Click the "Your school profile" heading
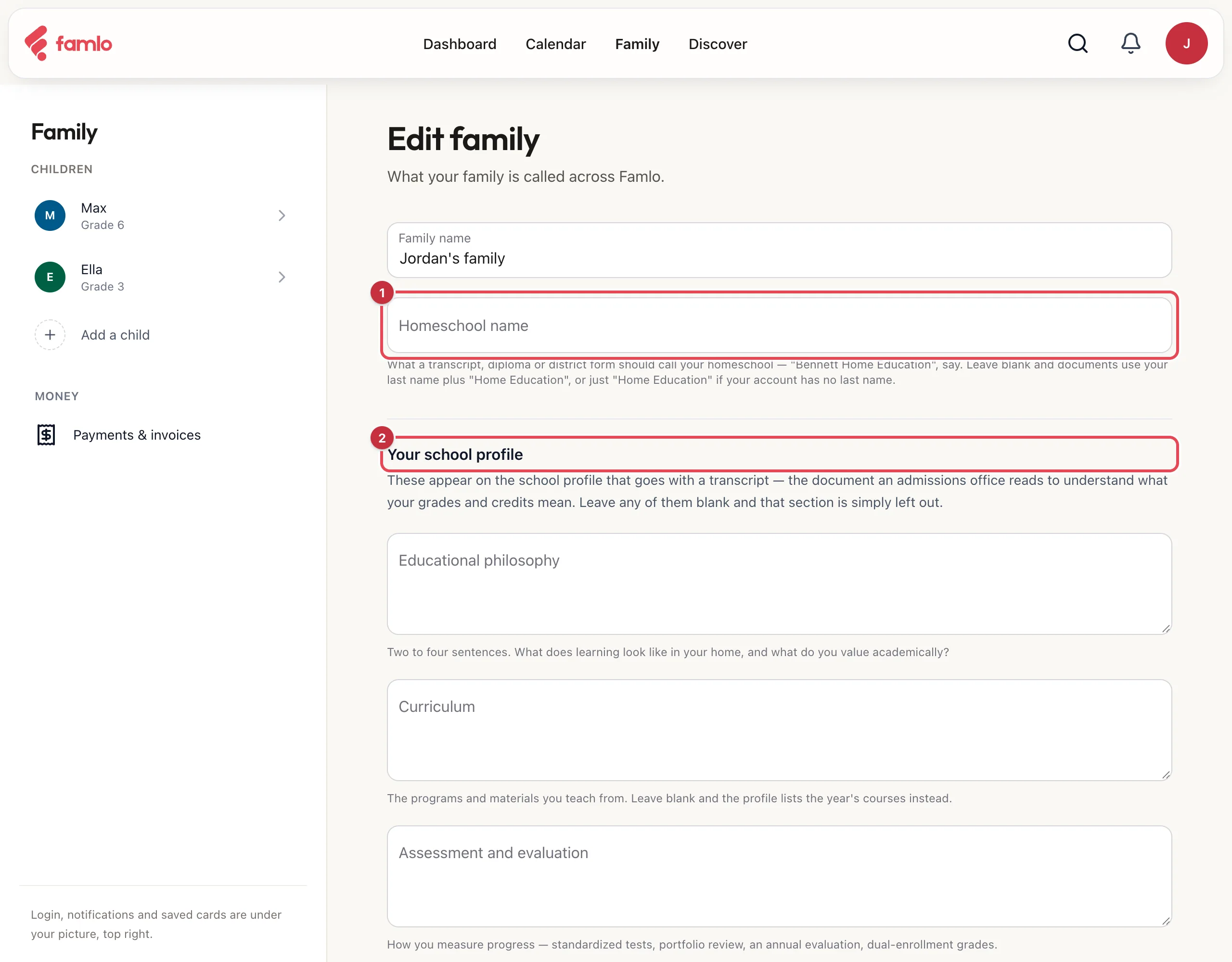 455,455
